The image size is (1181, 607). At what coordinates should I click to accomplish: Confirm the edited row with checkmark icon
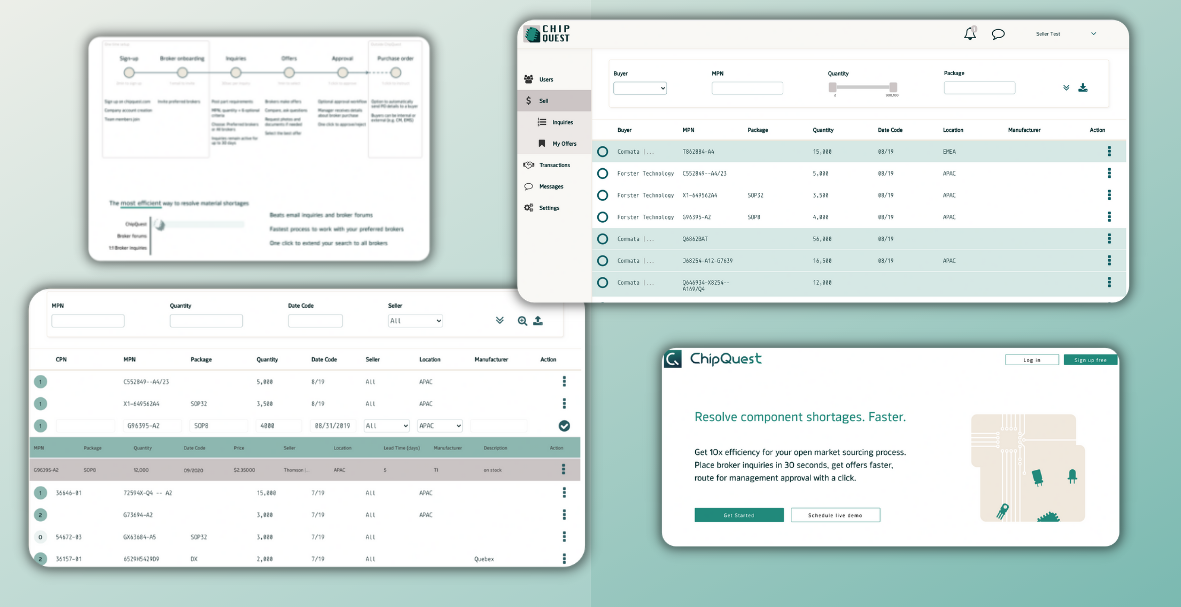coord(564,426)
